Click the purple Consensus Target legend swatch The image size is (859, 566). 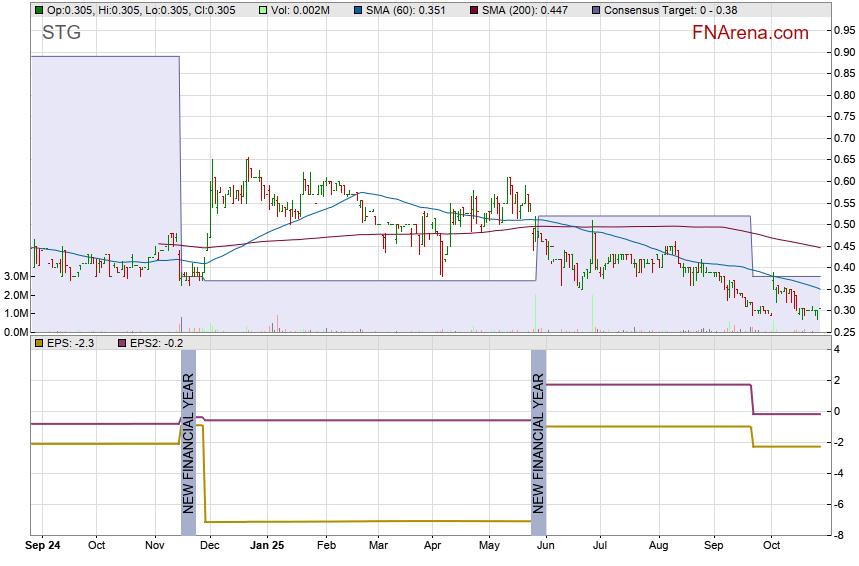click(596, 10)
